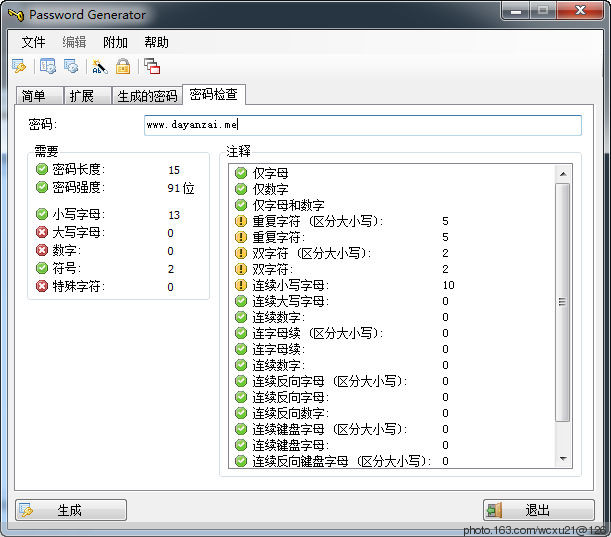Click the green check beside 符号
Viewport: 611px width, 537px height.
[42, 268]
